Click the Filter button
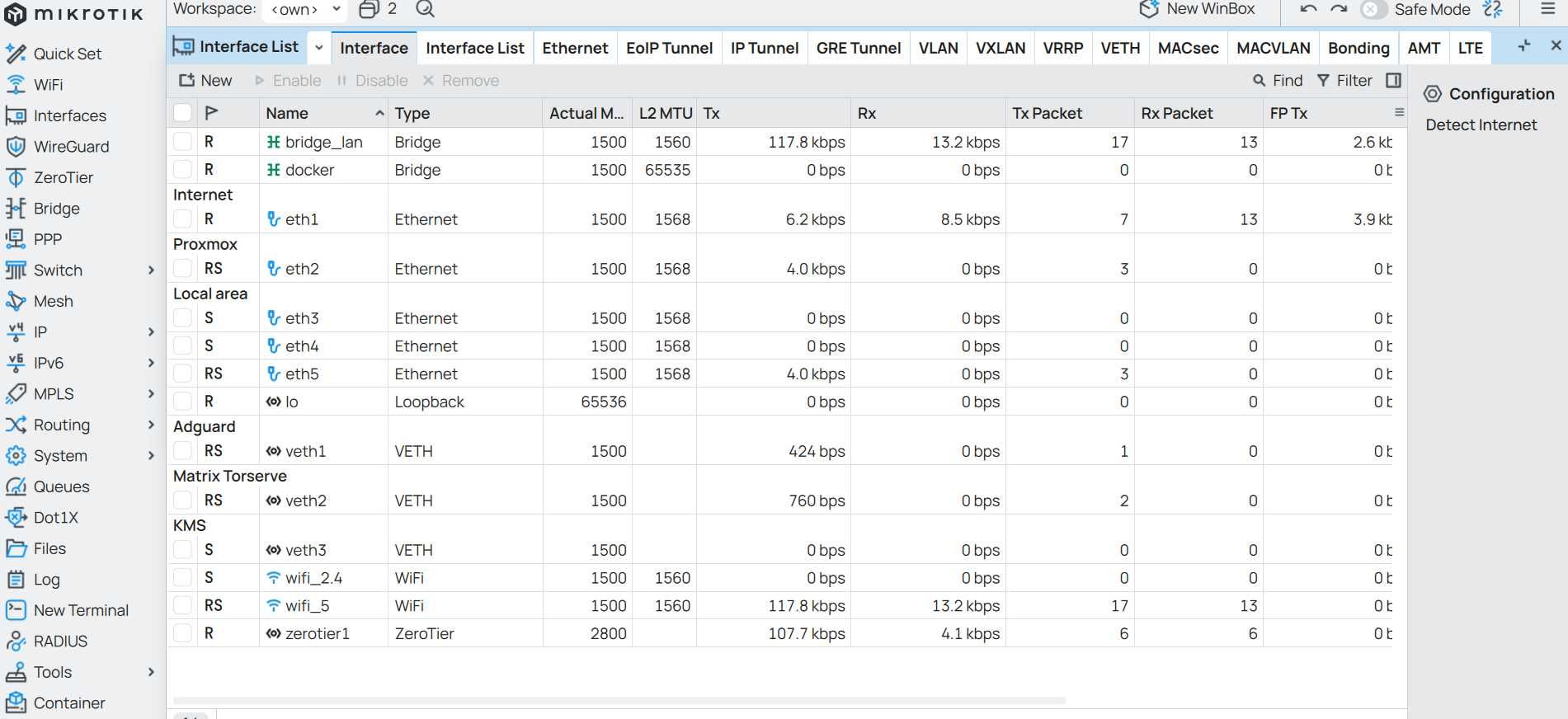Viewport: 1568px width, 719px height. (1344, 80)
